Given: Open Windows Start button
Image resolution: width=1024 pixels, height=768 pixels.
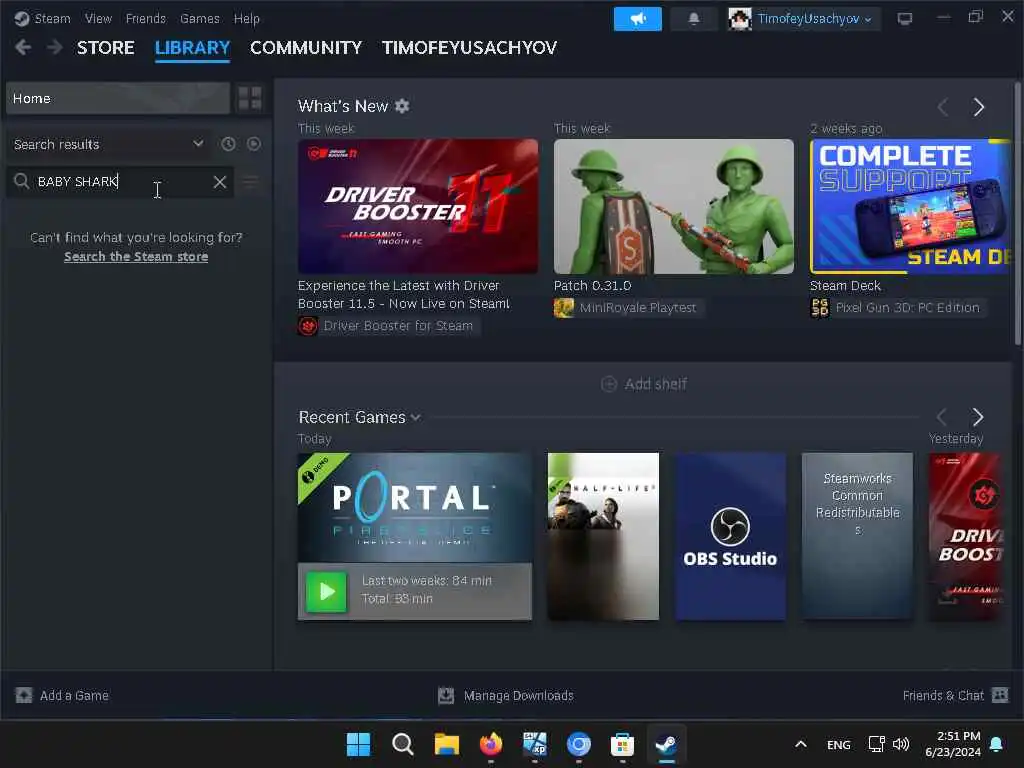Looking at the screenshot, I should point(358,744).
